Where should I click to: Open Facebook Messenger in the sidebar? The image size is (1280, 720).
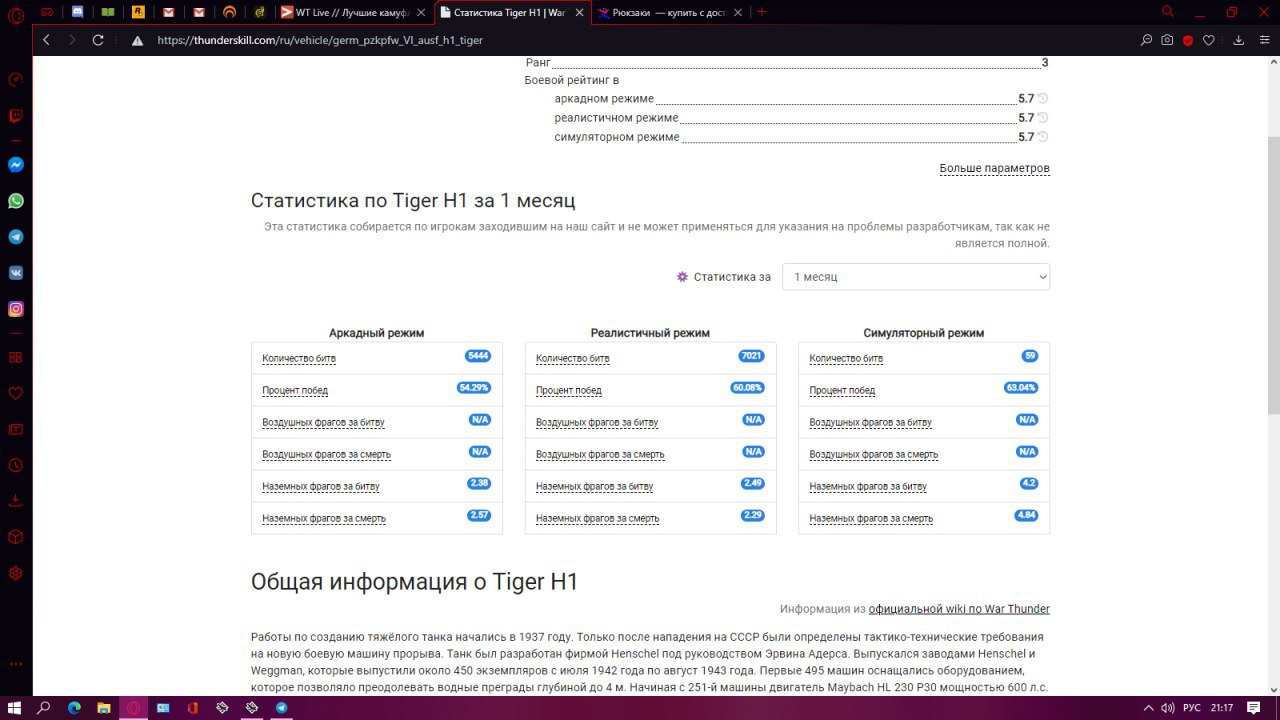click(x=16, y=165)
